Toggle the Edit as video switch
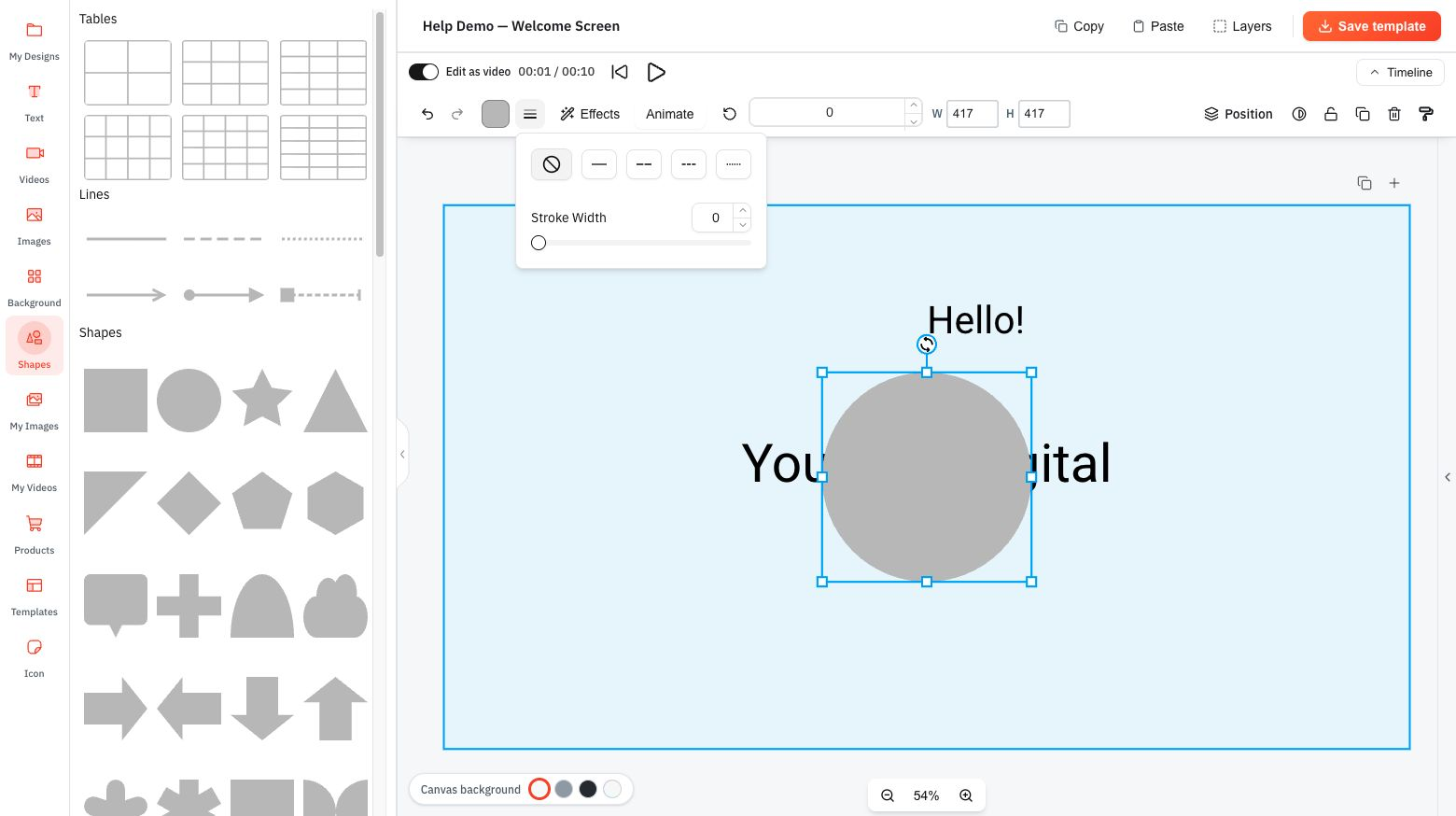Viewport: 1456px width, 816px height. [424, 72]
